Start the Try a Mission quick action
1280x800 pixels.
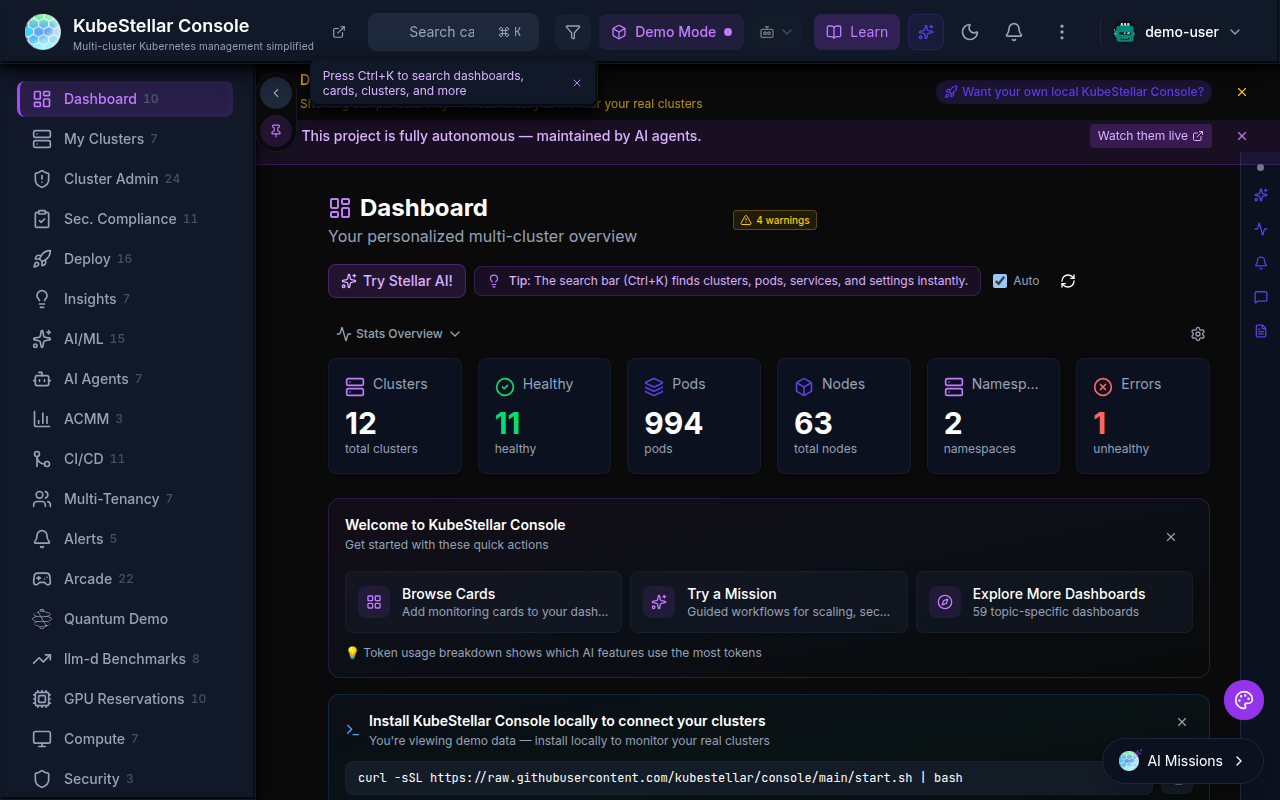click(x=769, y=602)
